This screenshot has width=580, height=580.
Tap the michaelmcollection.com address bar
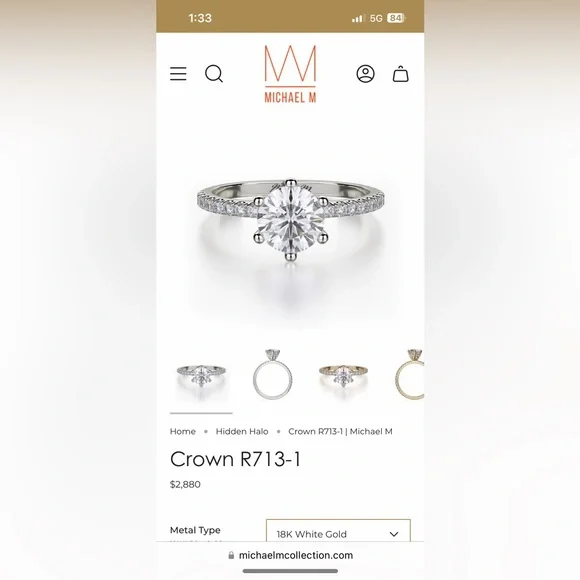click(290, 555)
